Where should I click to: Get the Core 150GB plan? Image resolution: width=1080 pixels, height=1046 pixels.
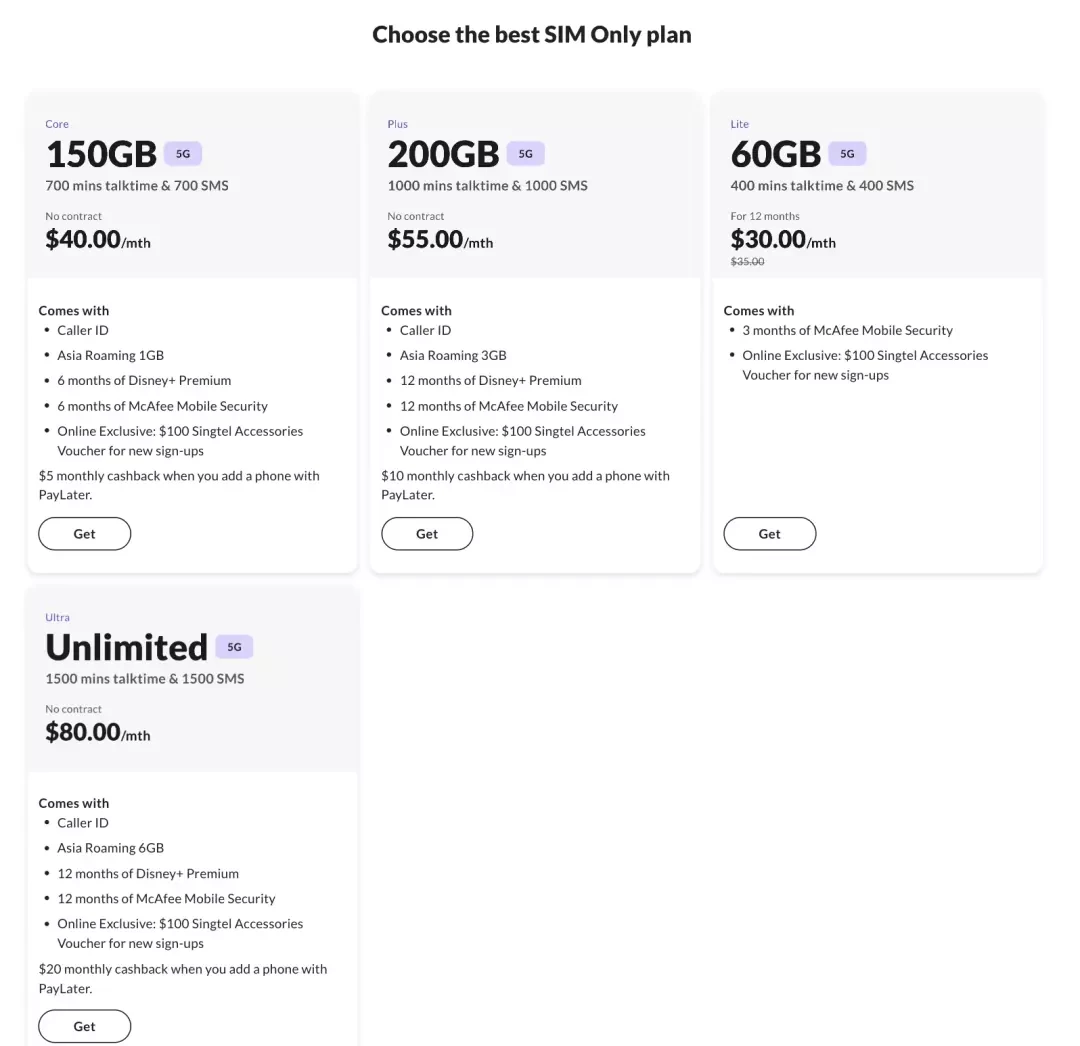(85, 534)
